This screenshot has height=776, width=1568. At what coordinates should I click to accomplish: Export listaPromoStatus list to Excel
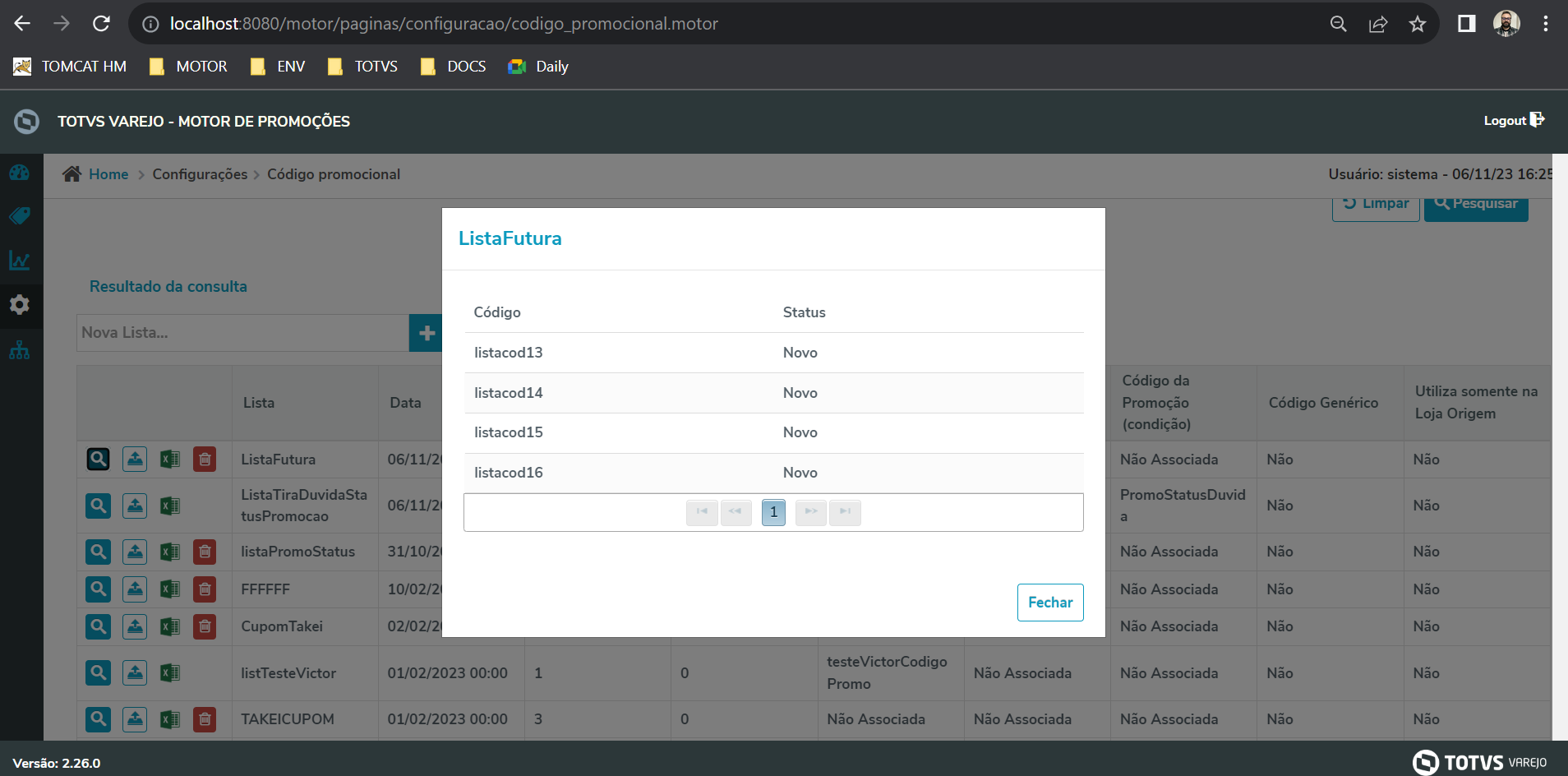click(170, 551)
